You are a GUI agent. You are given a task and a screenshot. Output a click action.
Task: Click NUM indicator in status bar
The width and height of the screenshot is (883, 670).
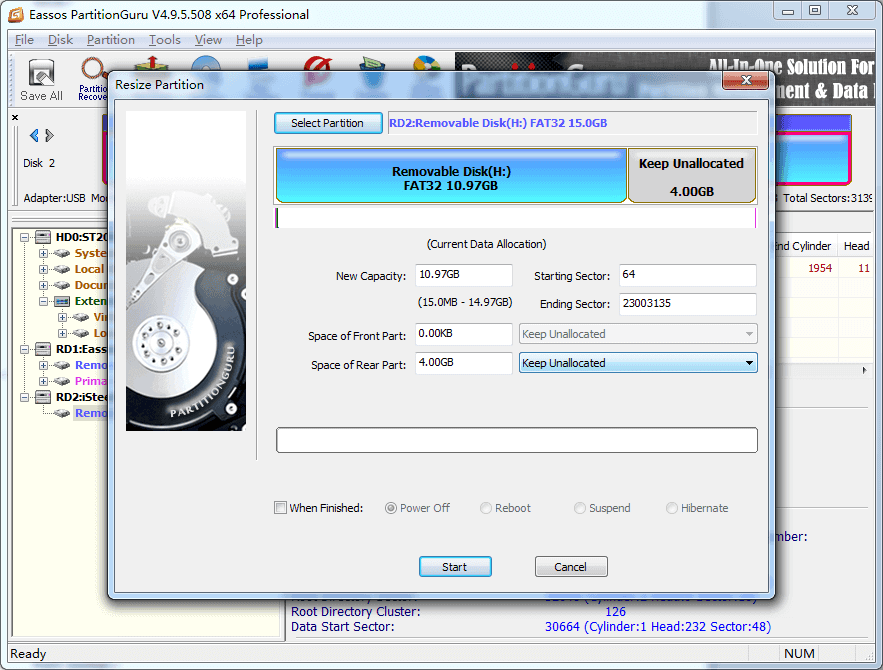click(x=799, y=654)
